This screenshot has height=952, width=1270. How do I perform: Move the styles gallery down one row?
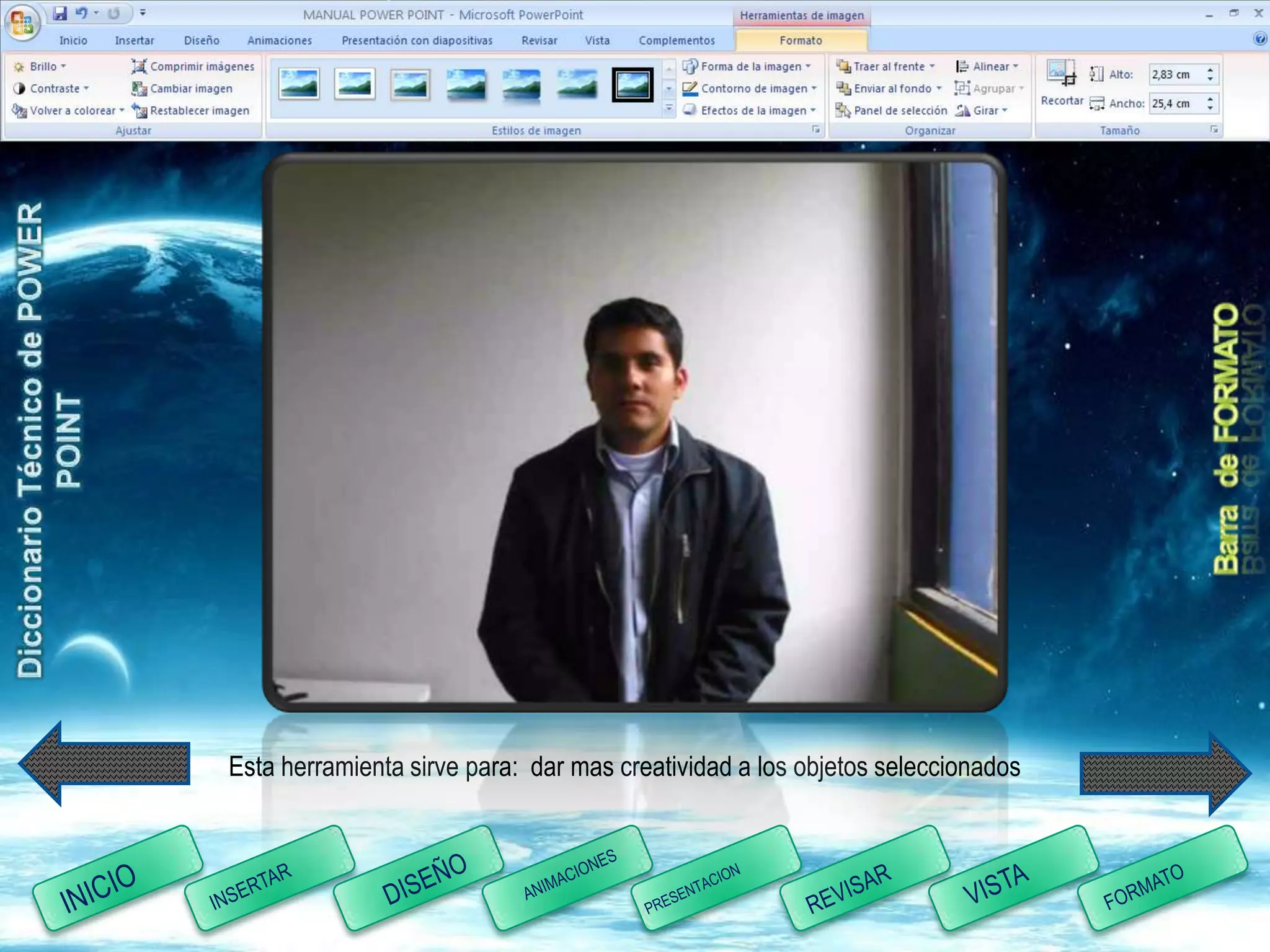pos(669,89)
